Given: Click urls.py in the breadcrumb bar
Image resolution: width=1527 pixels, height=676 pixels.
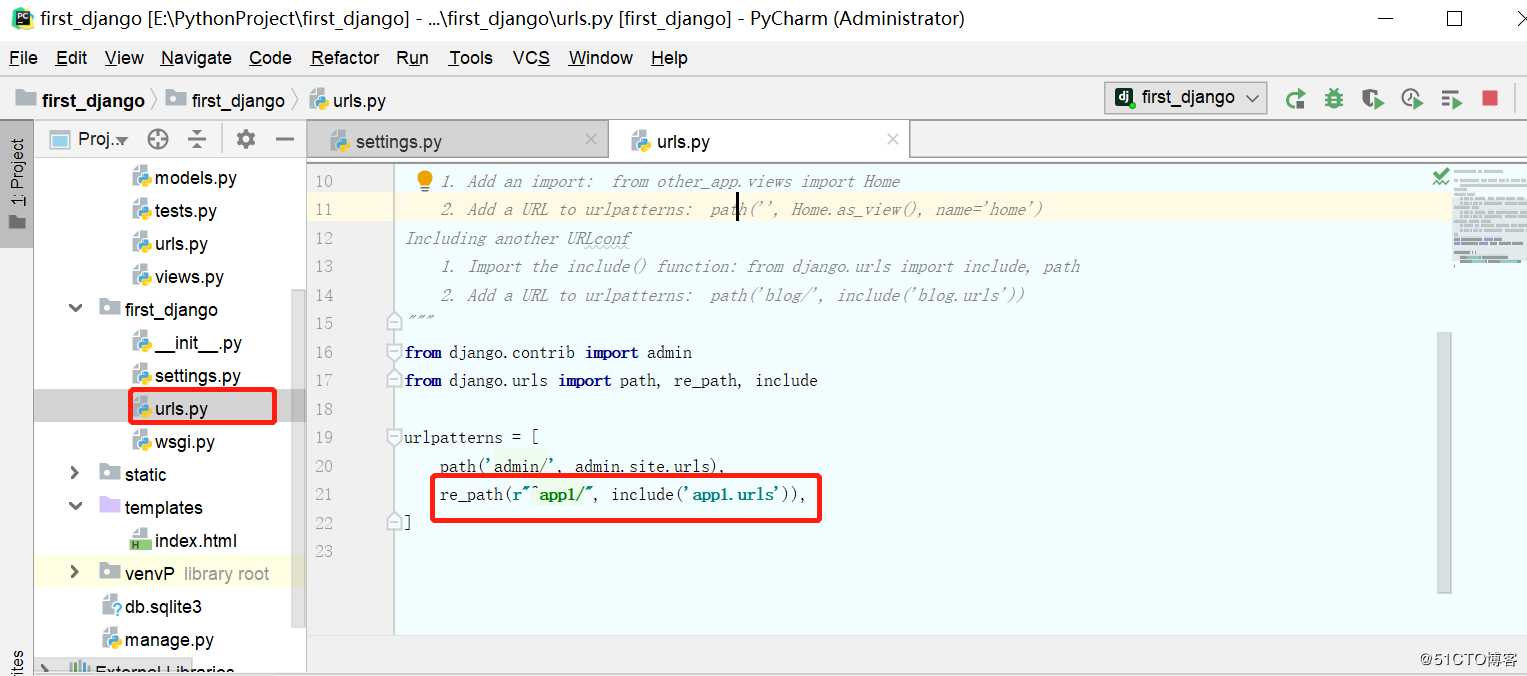Looking at the screenshot, I should pyautogui.click(x=347, y=100).
